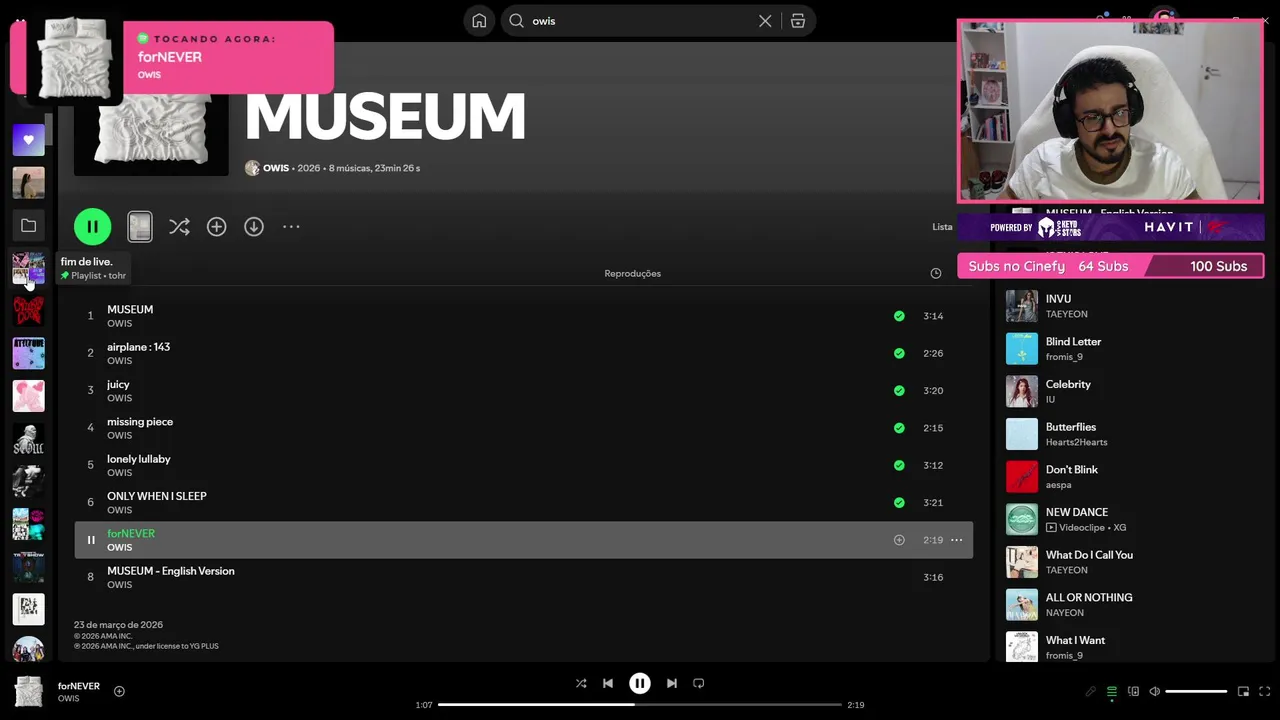
Task: Open the mini player icon
Action: [x=1243, y=692]
